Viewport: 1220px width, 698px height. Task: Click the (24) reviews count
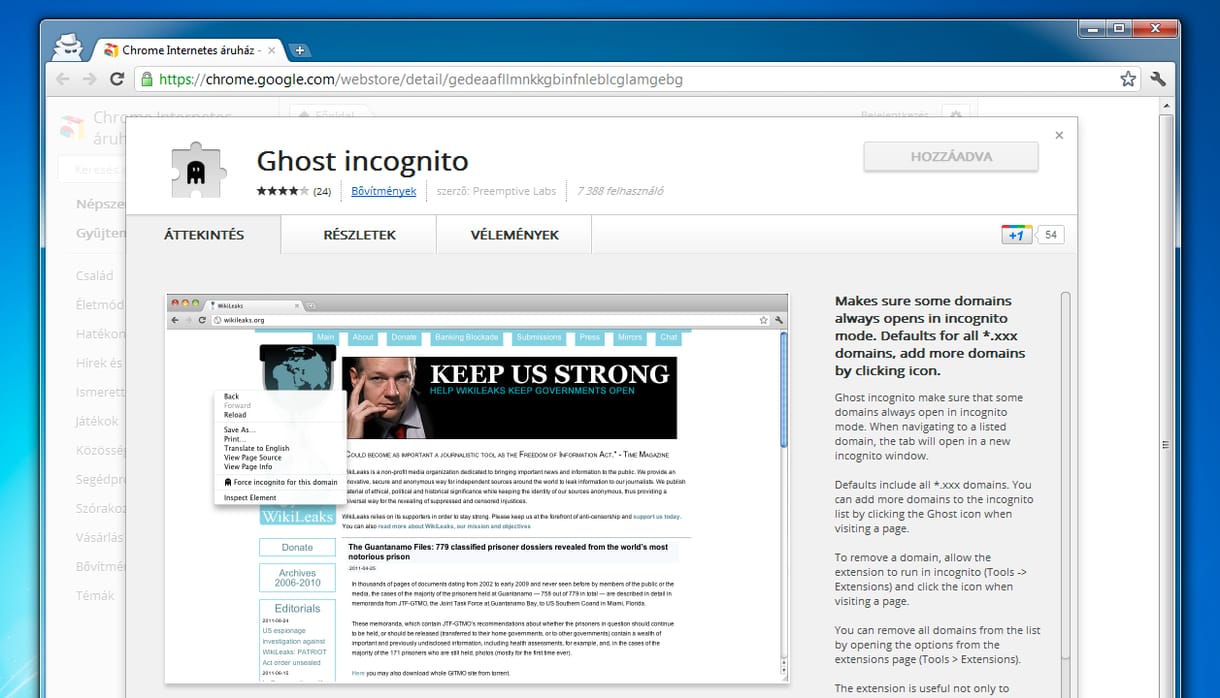322,191
